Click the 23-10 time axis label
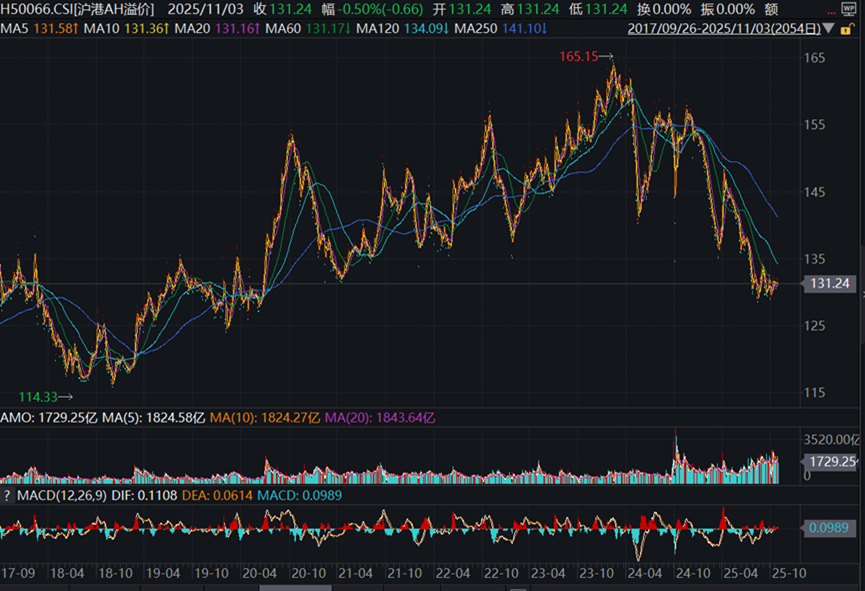865x591 pixels. click(x=596, y=573)
